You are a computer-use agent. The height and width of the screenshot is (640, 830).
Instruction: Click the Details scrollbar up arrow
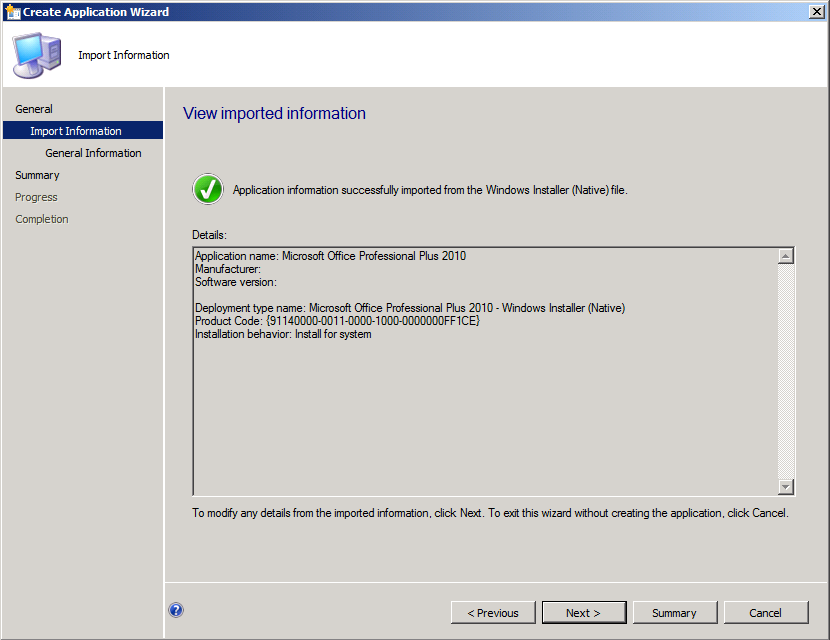click(786, 256)
